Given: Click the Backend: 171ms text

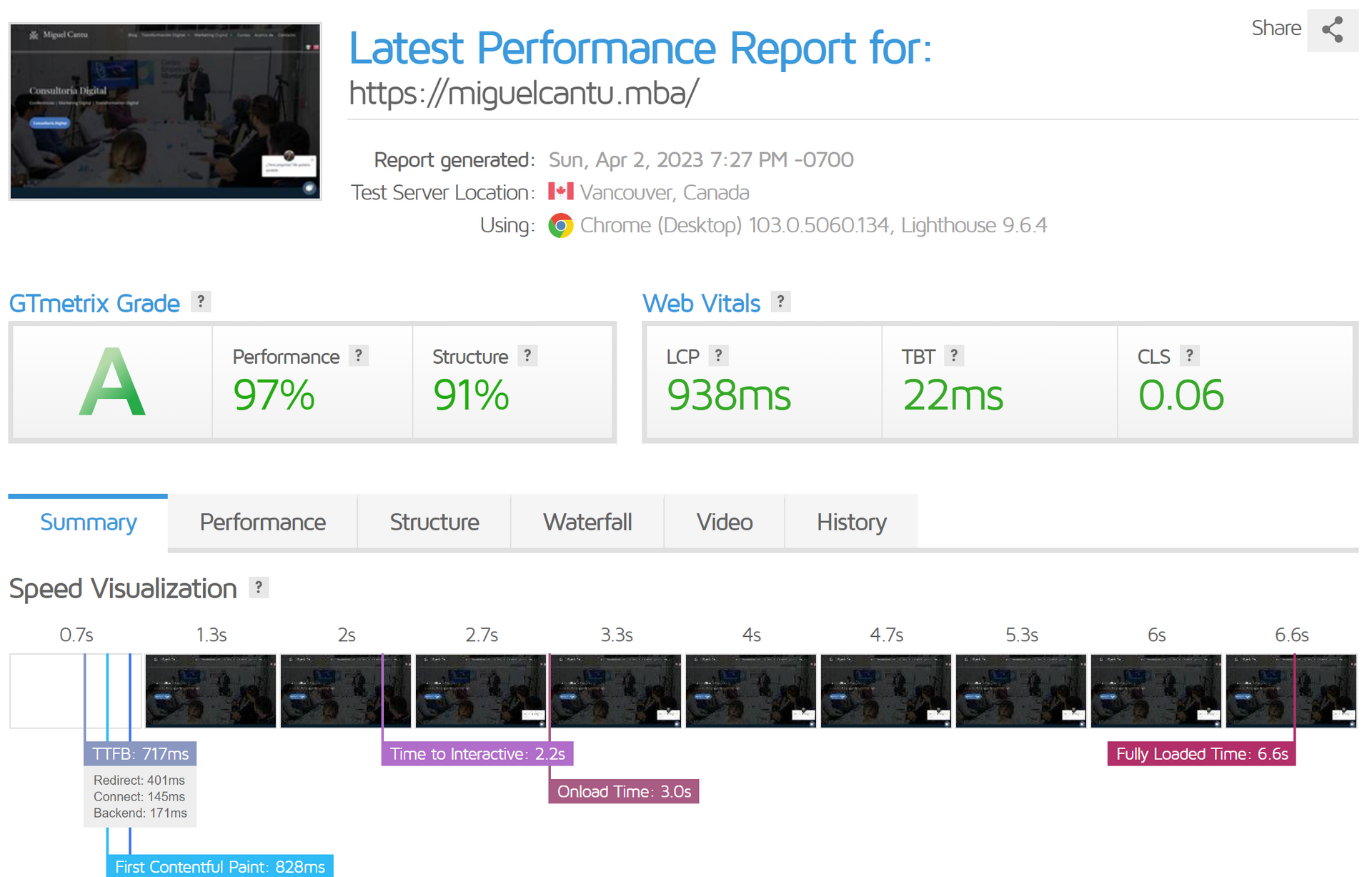Looking at the screenshot, I should 140,813.
